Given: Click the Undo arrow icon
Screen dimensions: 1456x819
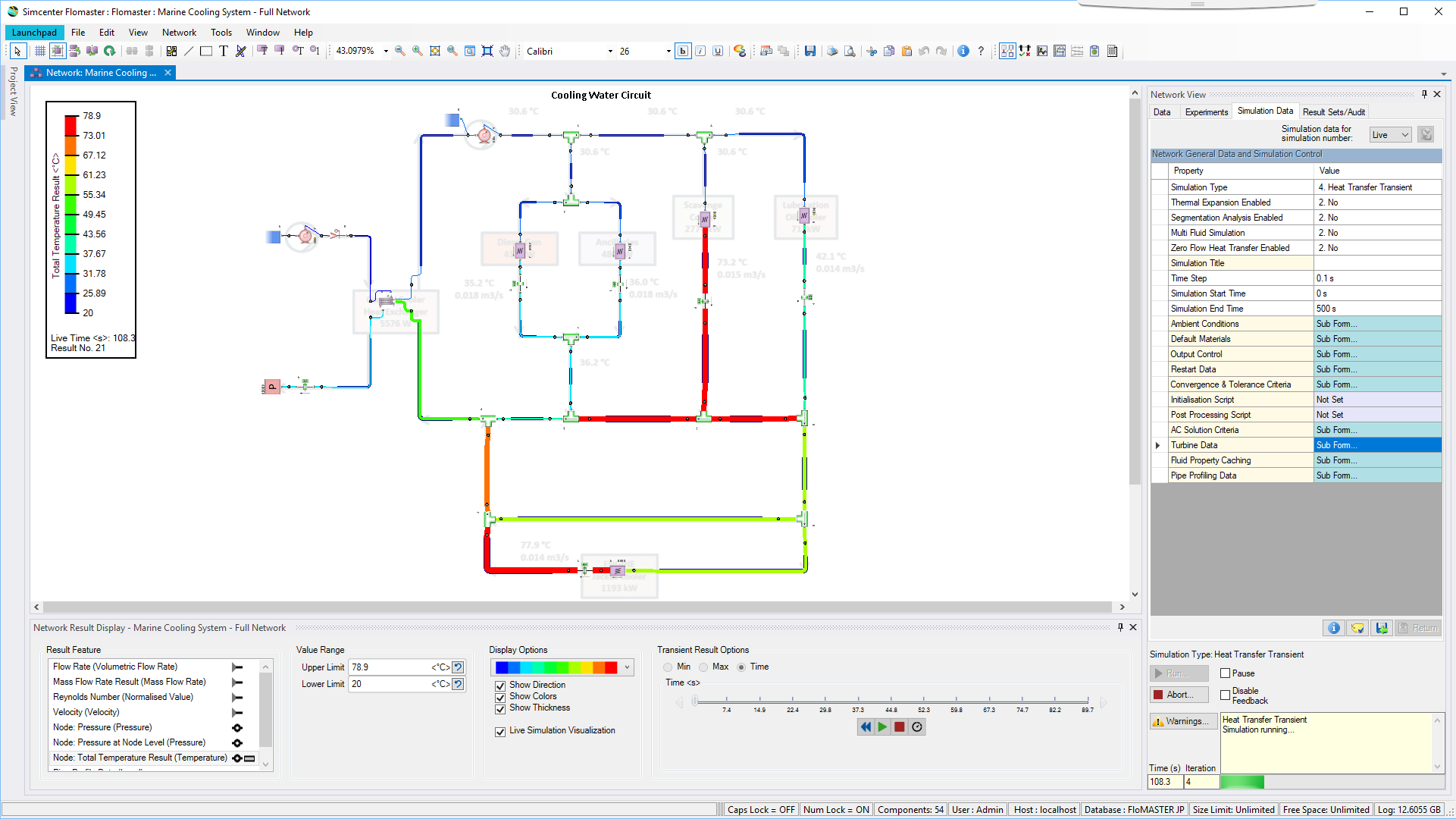Looking at the screenshot, I should [924, 51].
